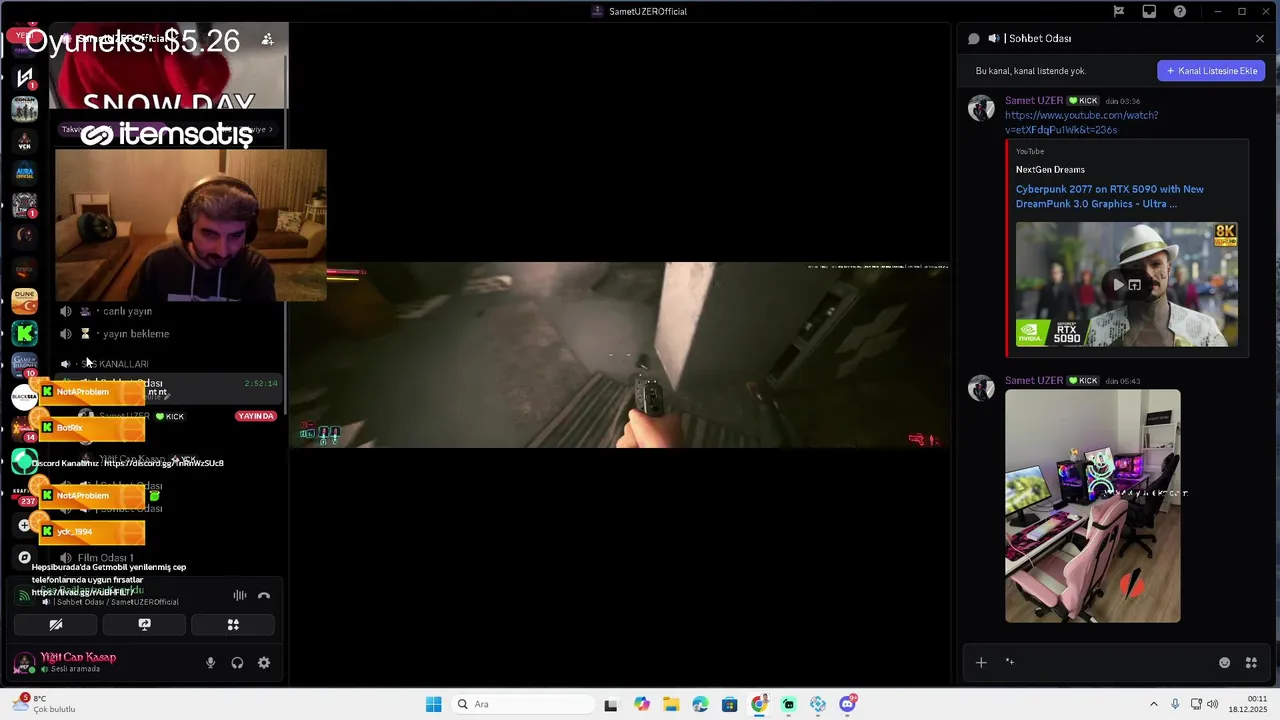Open the Windows Start menu

click(433, 704)
